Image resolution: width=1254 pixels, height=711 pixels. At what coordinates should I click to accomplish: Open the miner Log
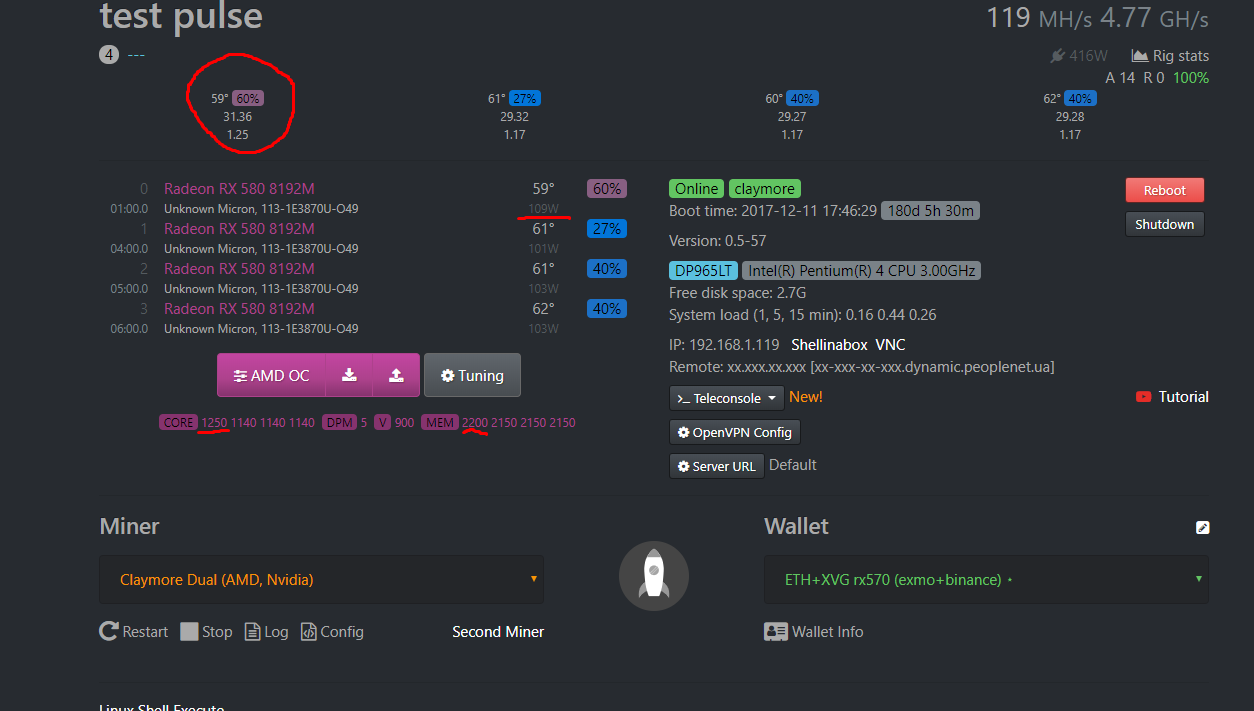coord(266,632)
